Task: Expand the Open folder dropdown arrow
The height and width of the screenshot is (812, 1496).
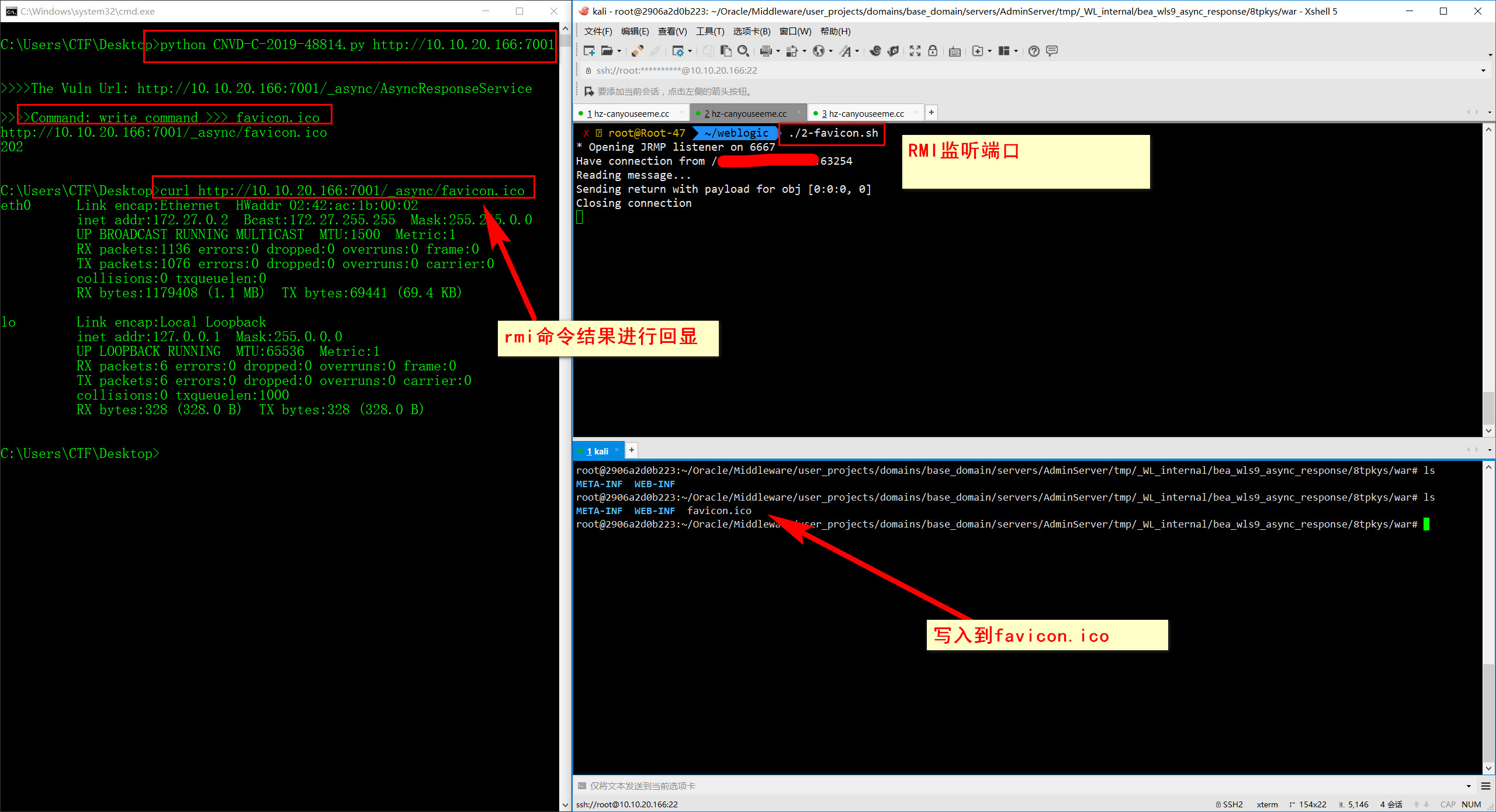Action: 619,51
